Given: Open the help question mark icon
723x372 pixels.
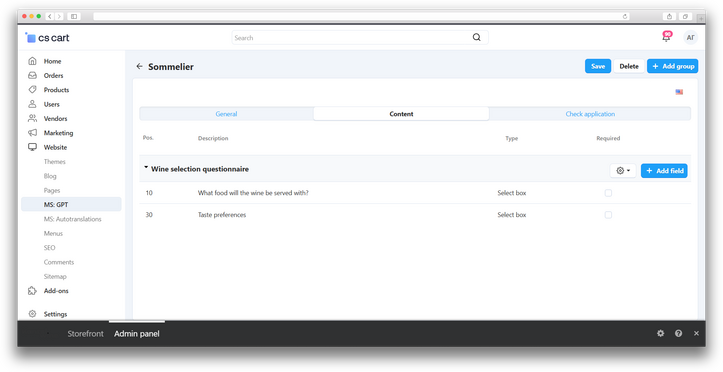Looking at the screenshot, I should 678,333.
